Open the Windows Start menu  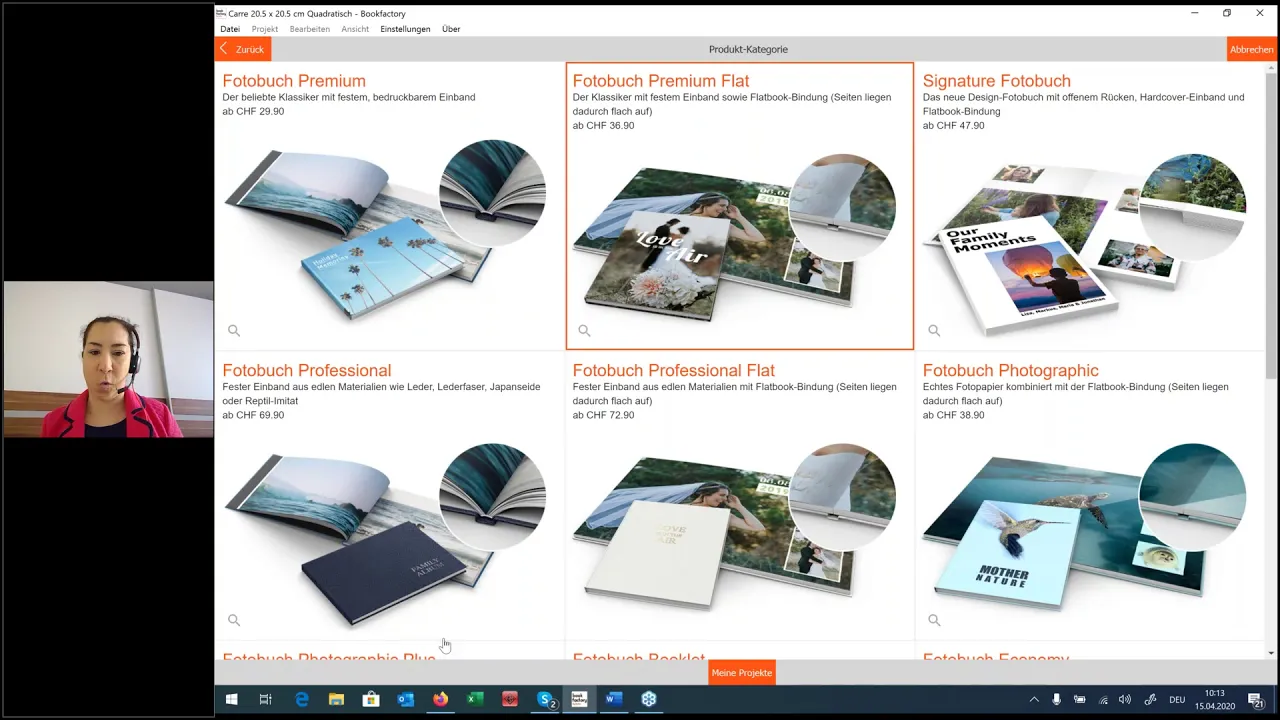pyautogui.click(x=231, y=700)
